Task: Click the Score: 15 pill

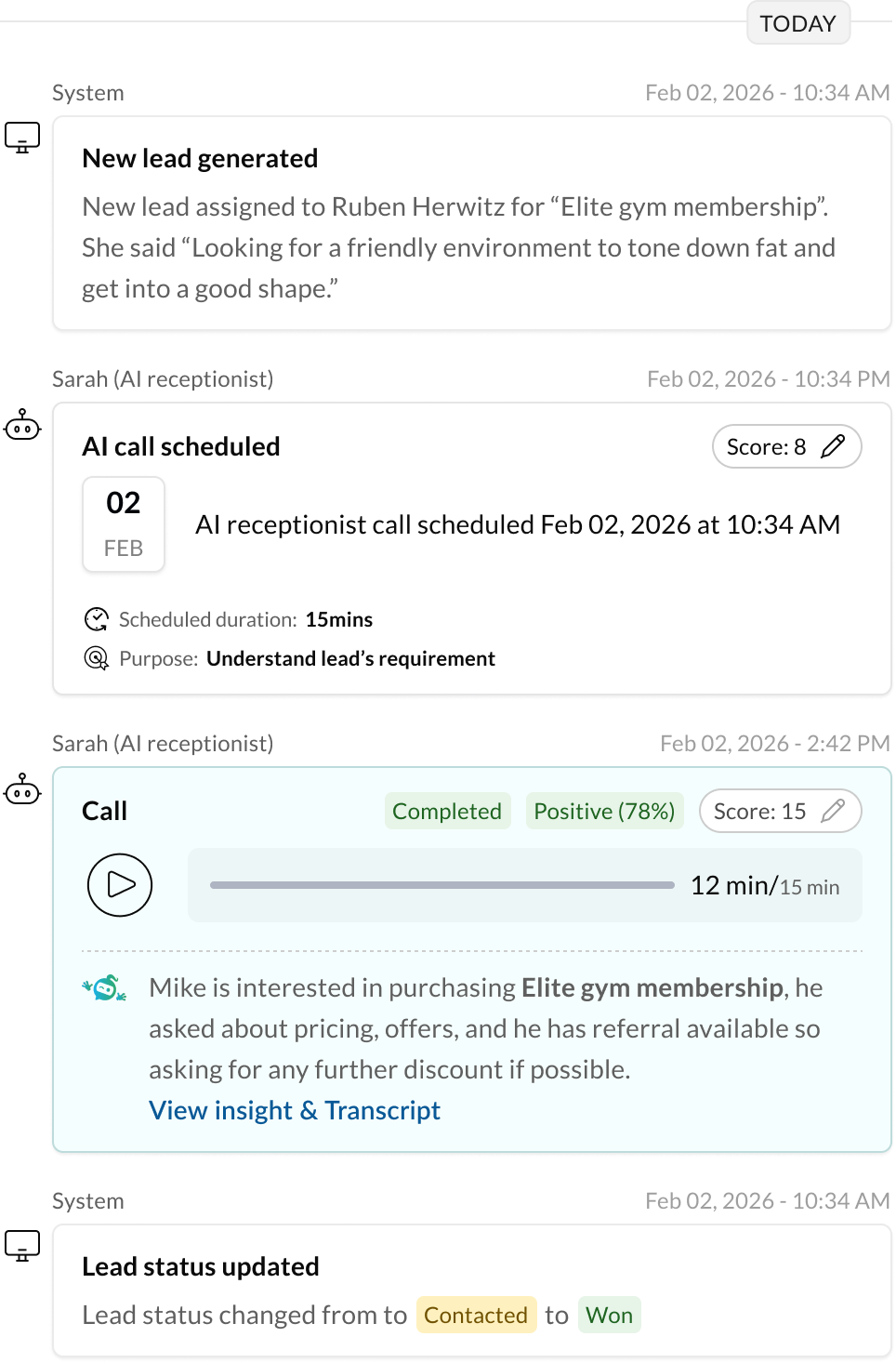Action: (x=760, y=811)
